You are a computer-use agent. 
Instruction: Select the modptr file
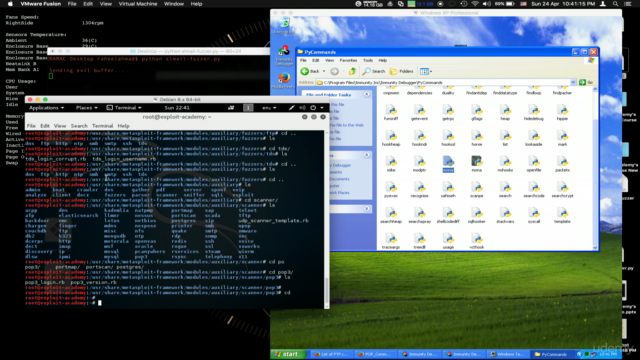[x=419, y=163]
